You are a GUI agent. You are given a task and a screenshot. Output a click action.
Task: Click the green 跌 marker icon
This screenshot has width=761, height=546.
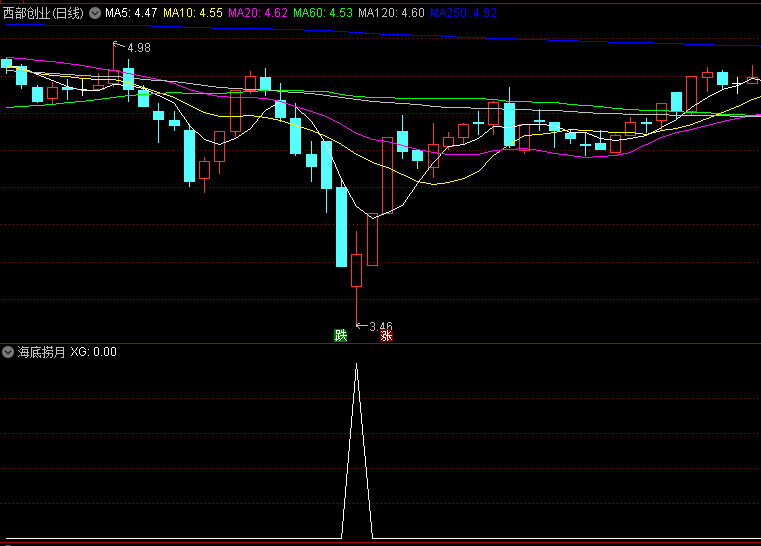340,335
